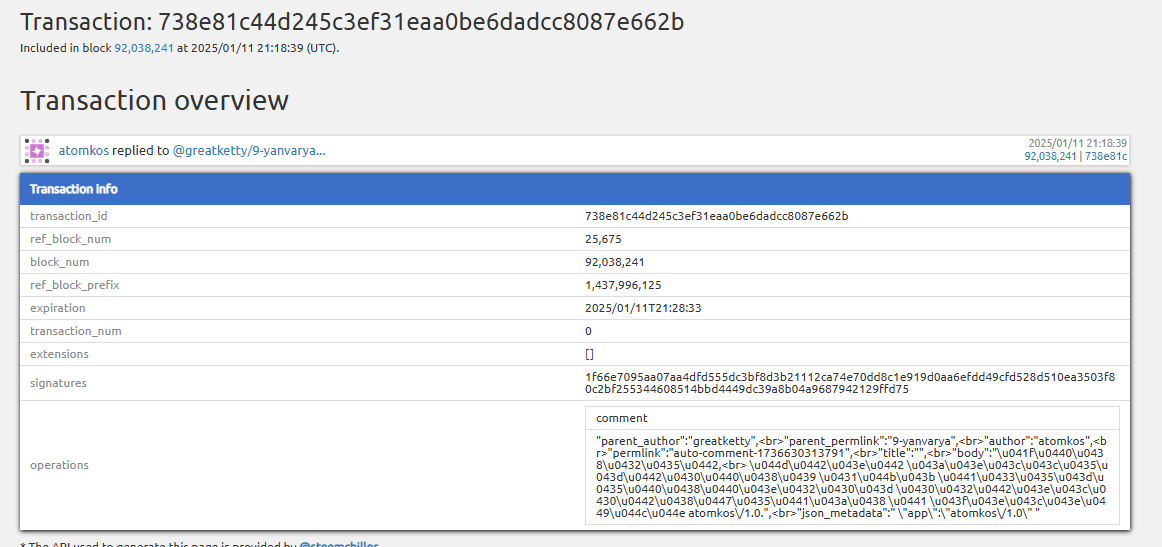Open block 92,038,241 link under the transaction title
Viewport: 1162px width, 547px height.
click(144, 48)
